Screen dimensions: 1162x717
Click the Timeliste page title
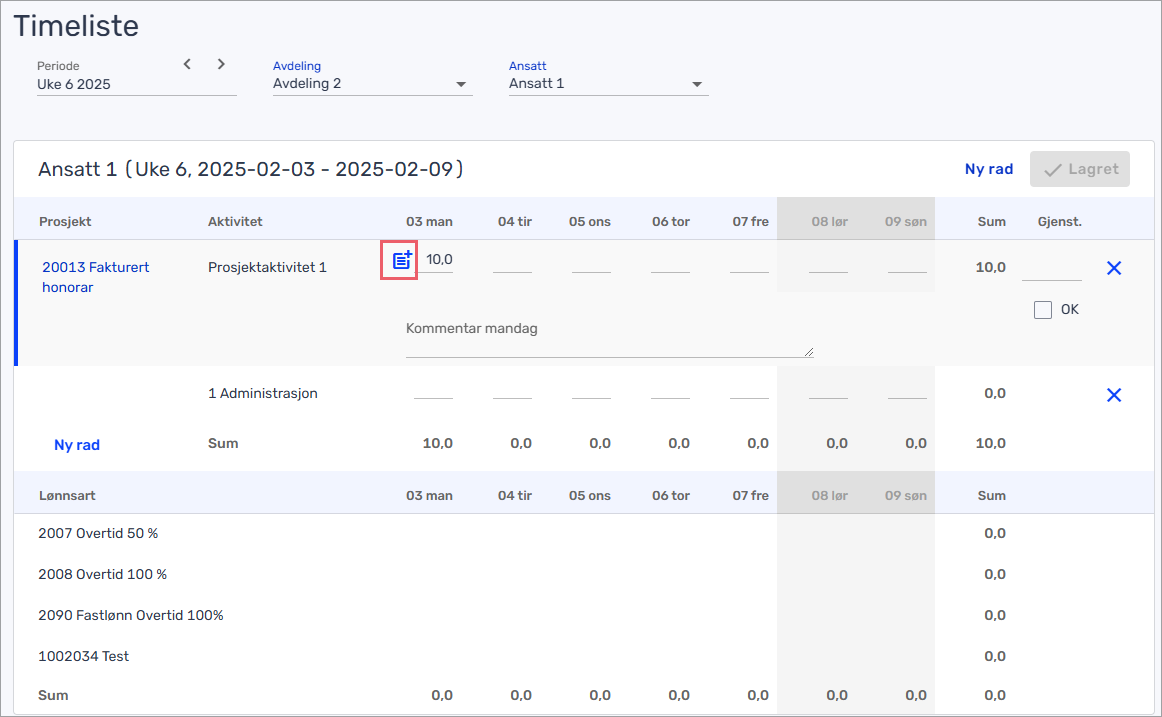76,26
